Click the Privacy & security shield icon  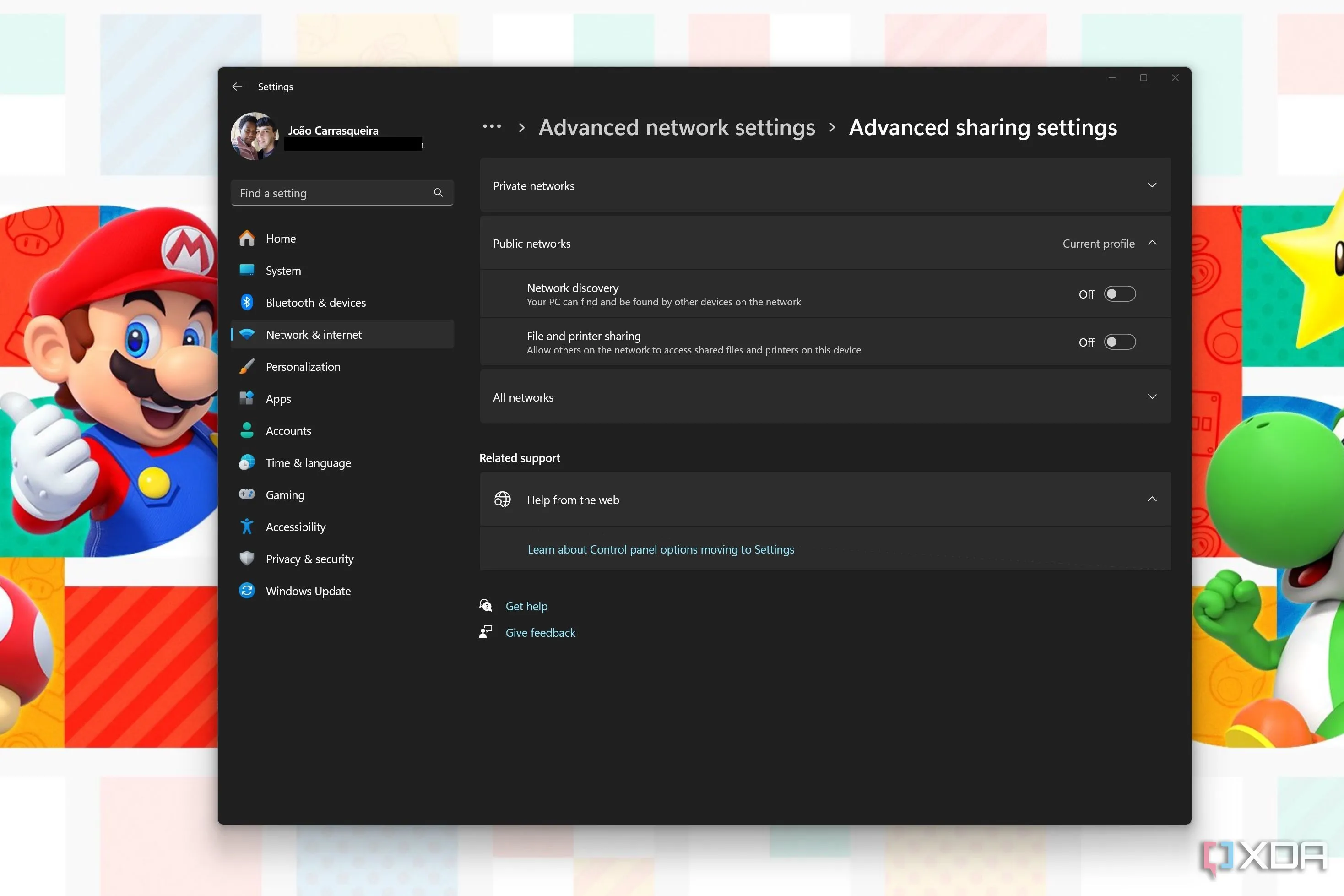click(x=247, y=558)
